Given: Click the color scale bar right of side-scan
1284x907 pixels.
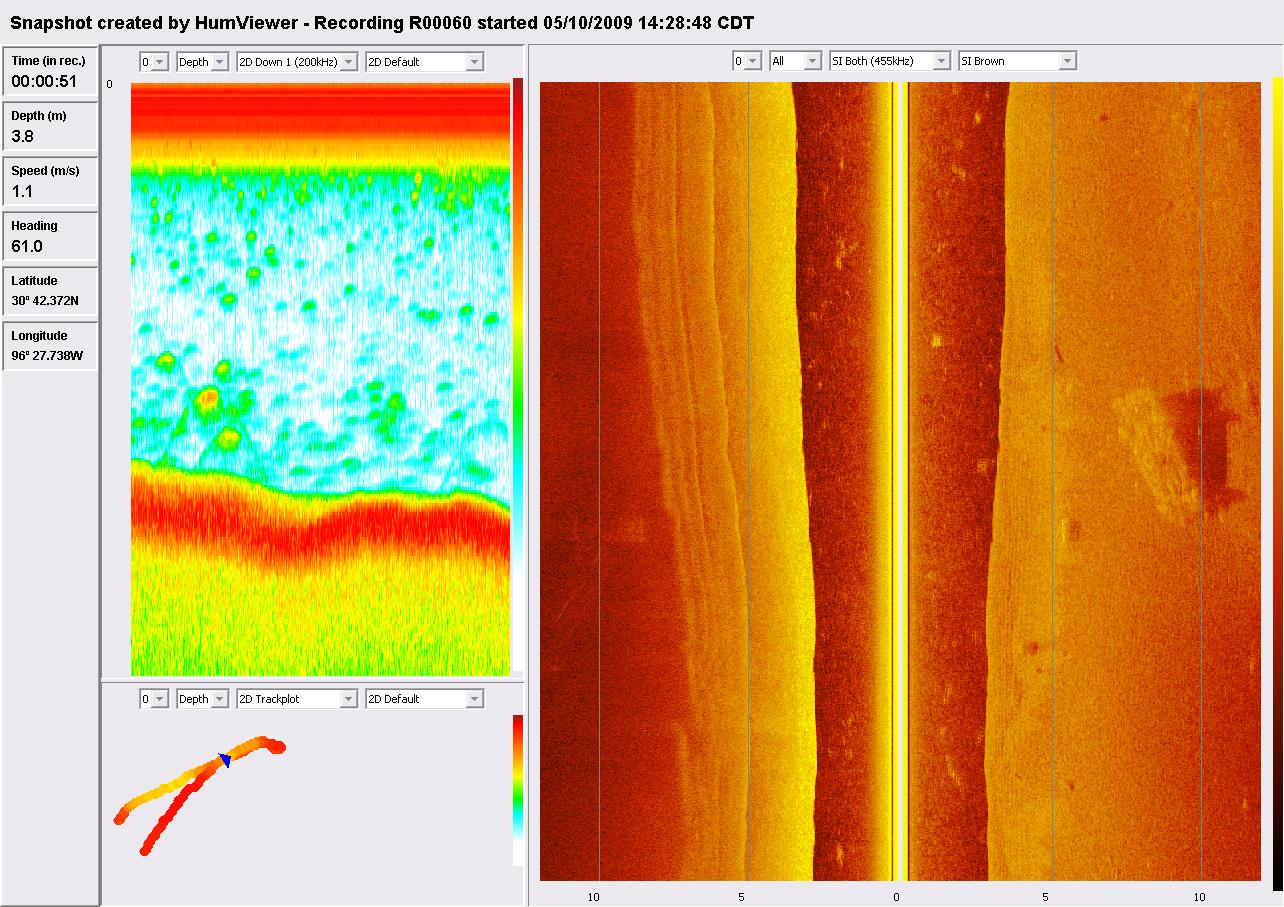Looking at the screenshot, I should [1277, 480].
